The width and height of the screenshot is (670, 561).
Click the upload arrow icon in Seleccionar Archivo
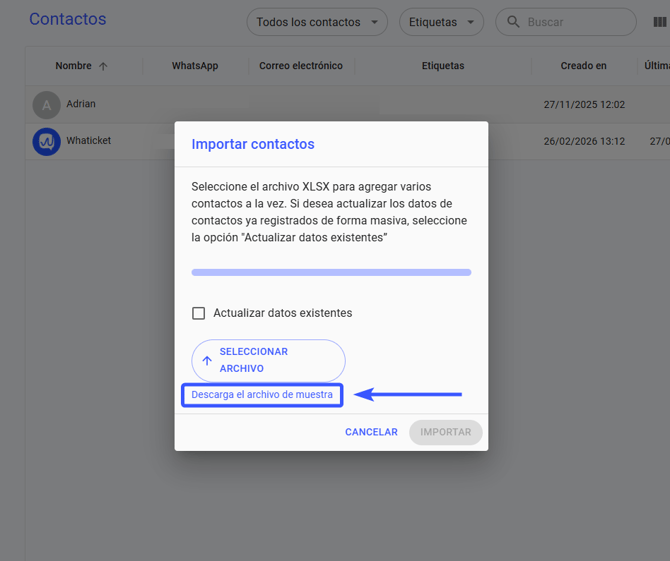point(207,361)
